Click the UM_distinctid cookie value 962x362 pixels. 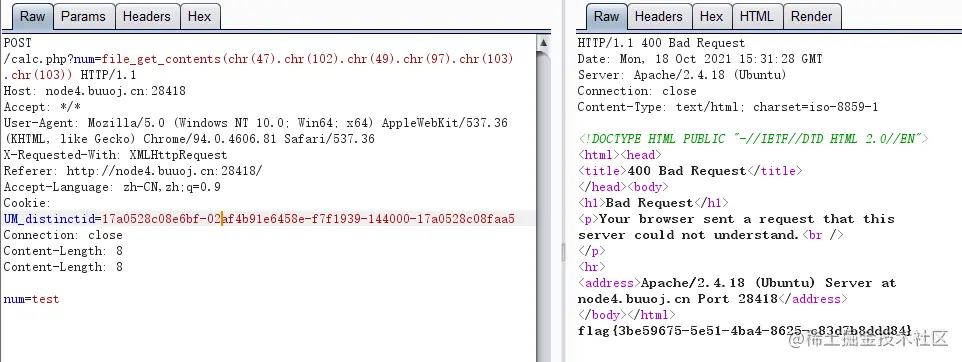pos(308,218)
